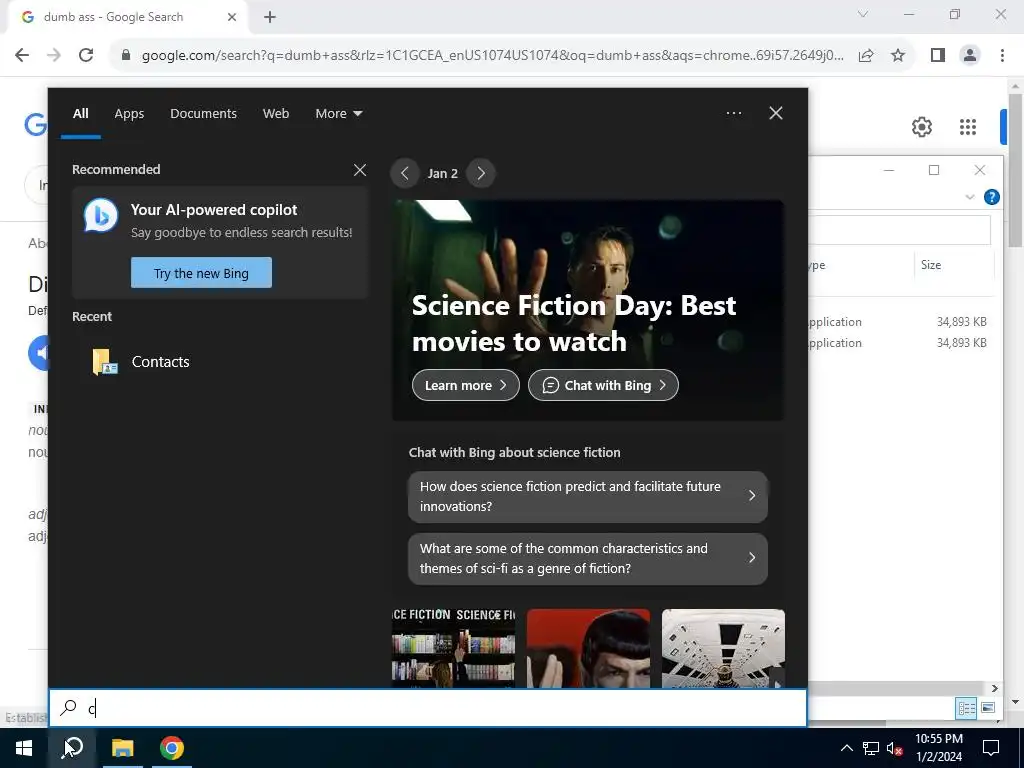The width and height of the screenshot is (1024, 768).
Task: Play the pronunciation speaker icon
Action: (40, 353)
